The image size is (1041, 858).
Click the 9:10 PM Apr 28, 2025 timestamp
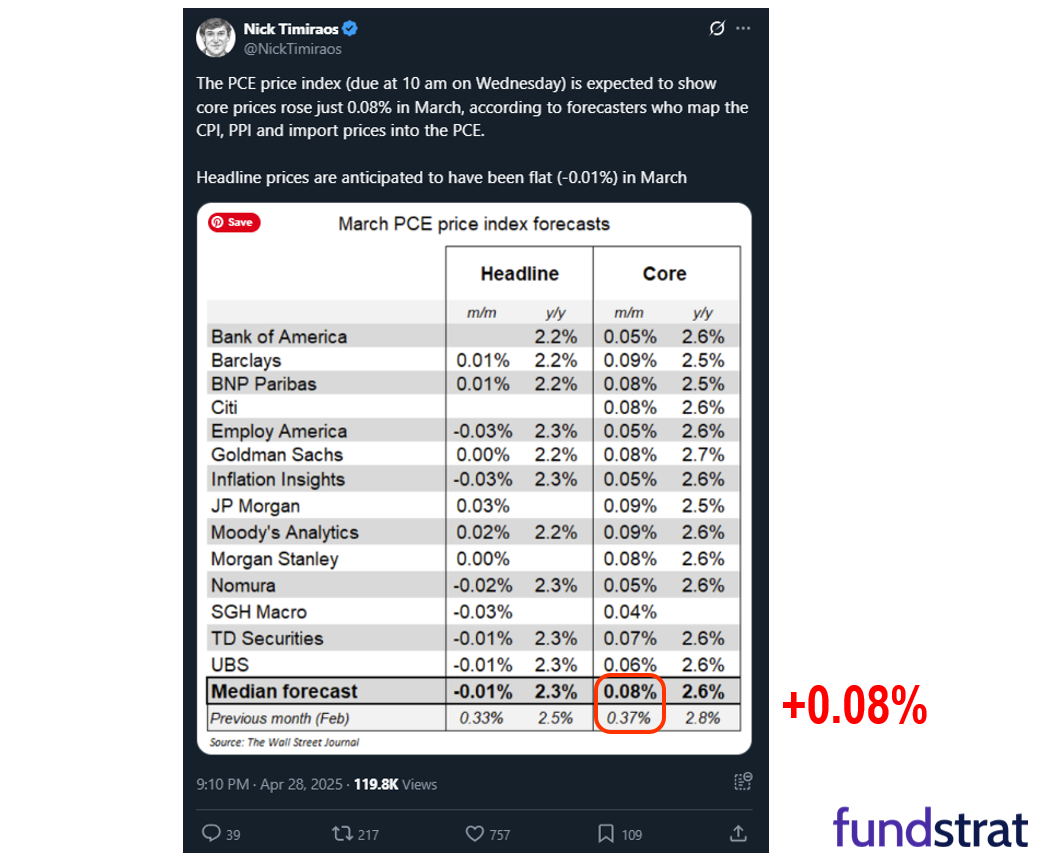269,784
